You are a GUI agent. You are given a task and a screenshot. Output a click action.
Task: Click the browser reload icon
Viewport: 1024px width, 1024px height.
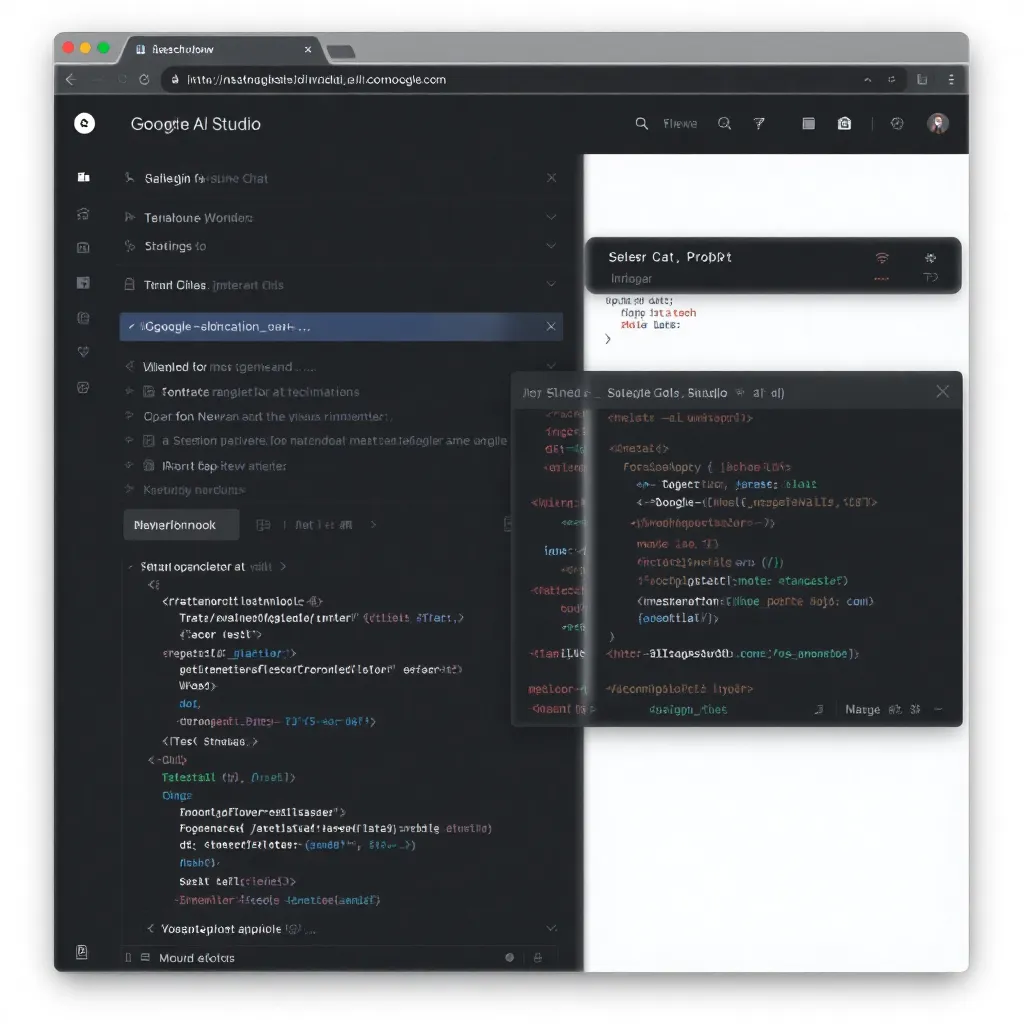pos(144,79)
